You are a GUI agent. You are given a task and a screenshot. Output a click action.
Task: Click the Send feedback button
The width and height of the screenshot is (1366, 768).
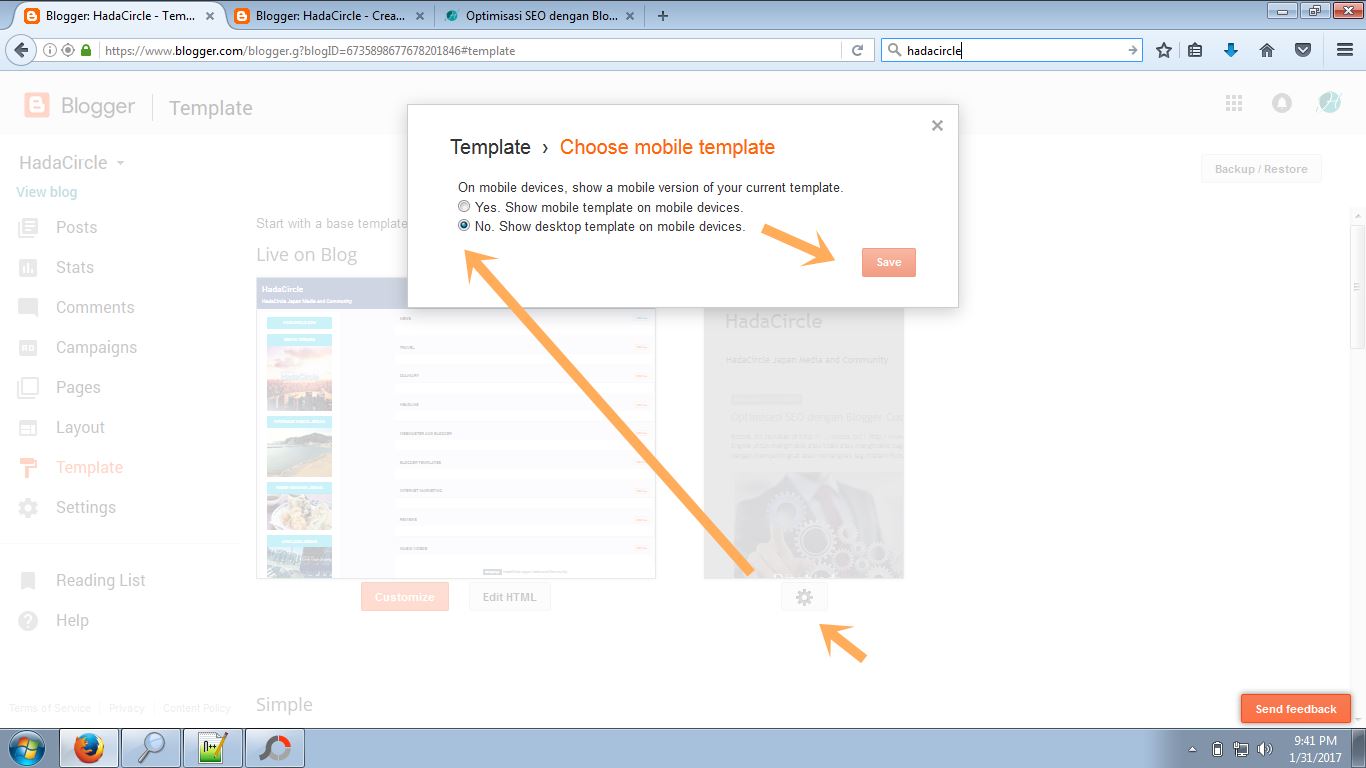coord(1296,709)
